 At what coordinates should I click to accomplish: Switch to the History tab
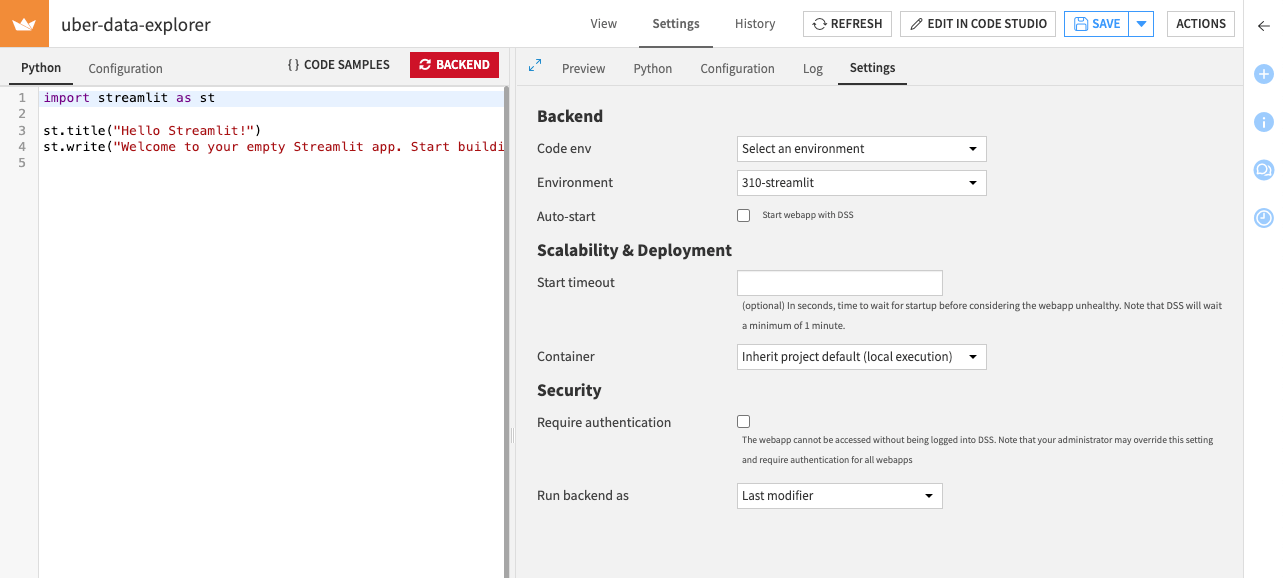tap(754, 24)
